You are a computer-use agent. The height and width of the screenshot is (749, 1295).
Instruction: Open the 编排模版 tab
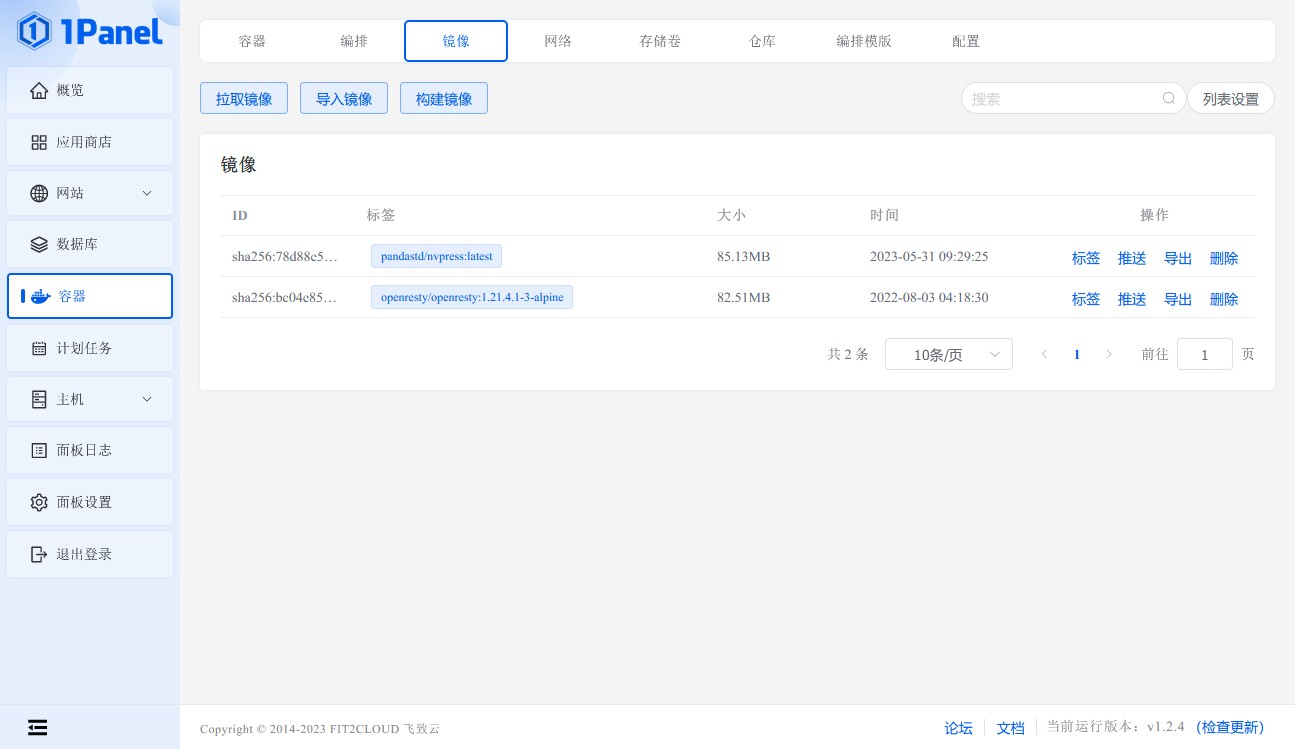[864, 41]
